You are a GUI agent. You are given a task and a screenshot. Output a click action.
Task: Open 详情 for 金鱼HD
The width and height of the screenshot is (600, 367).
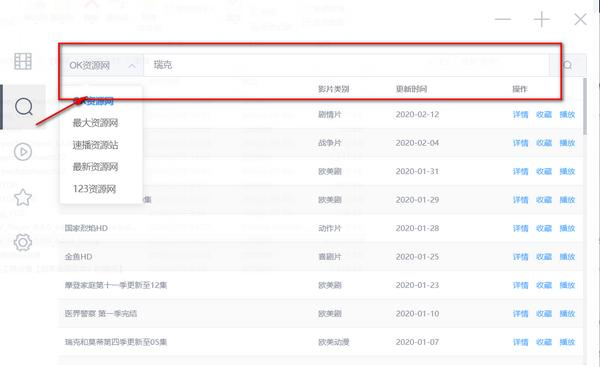click(520, 256)
